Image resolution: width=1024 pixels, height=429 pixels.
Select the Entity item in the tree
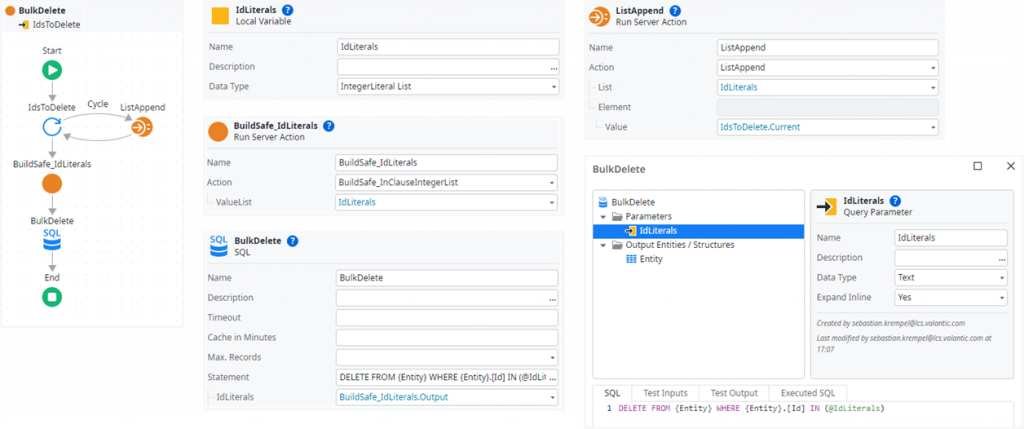coord(651,259)
